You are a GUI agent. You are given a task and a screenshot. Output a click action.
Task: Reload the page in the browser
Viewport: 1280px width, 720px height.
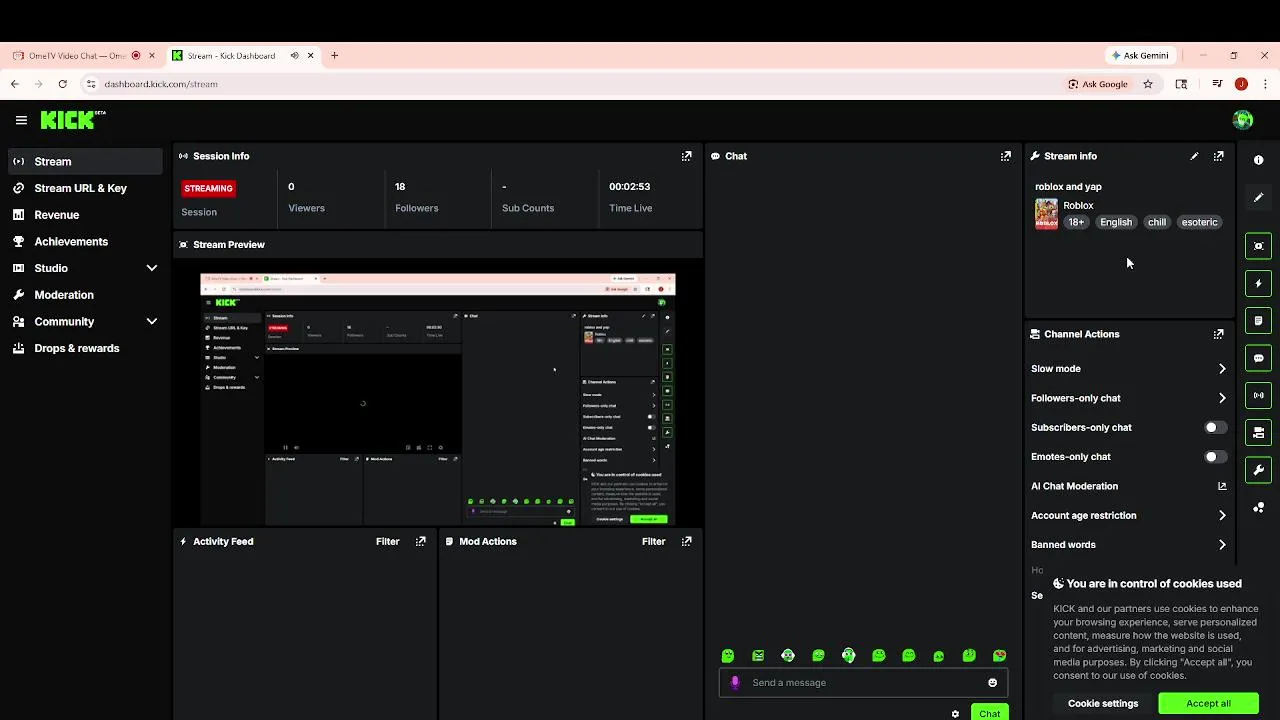coord(63,84)
